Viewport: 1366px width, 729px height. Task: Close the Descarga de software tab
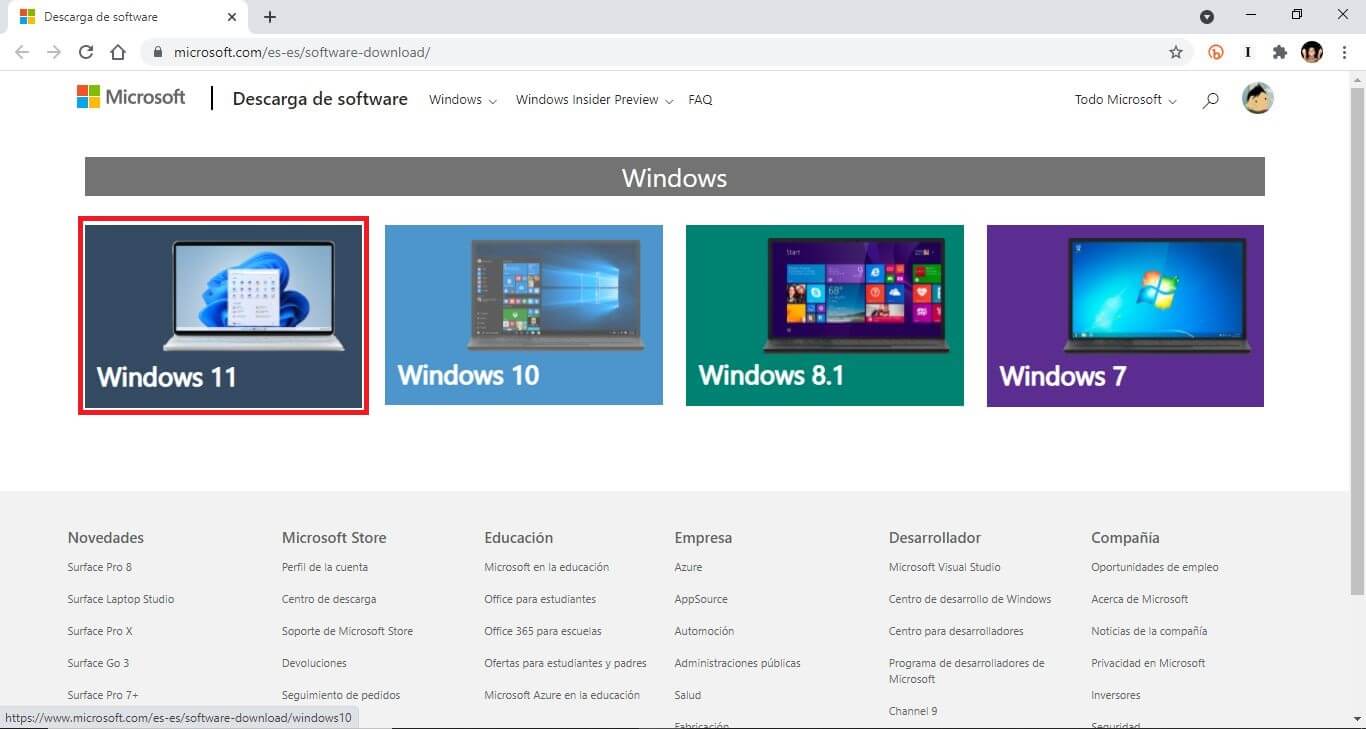[232, 17]
